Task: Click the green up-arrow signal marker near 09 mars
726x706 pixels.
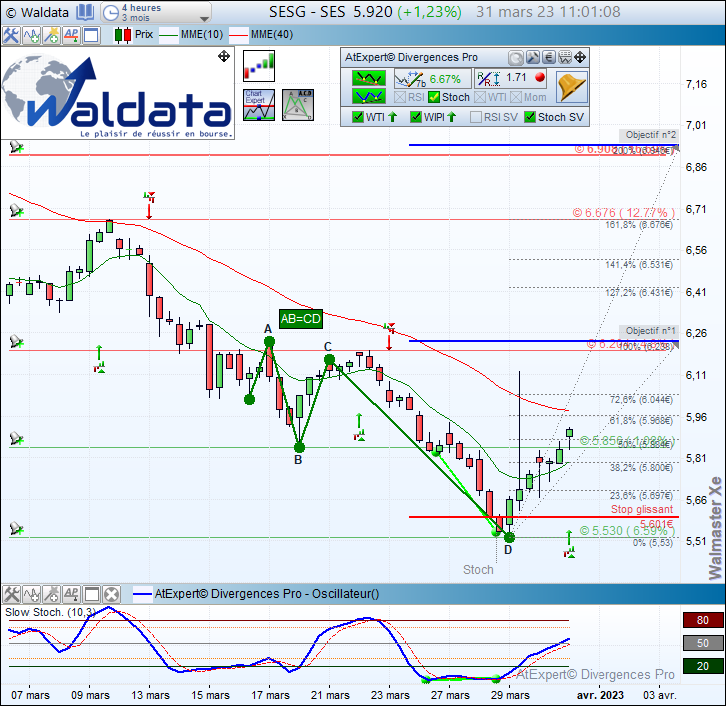Action: (99, 359)
